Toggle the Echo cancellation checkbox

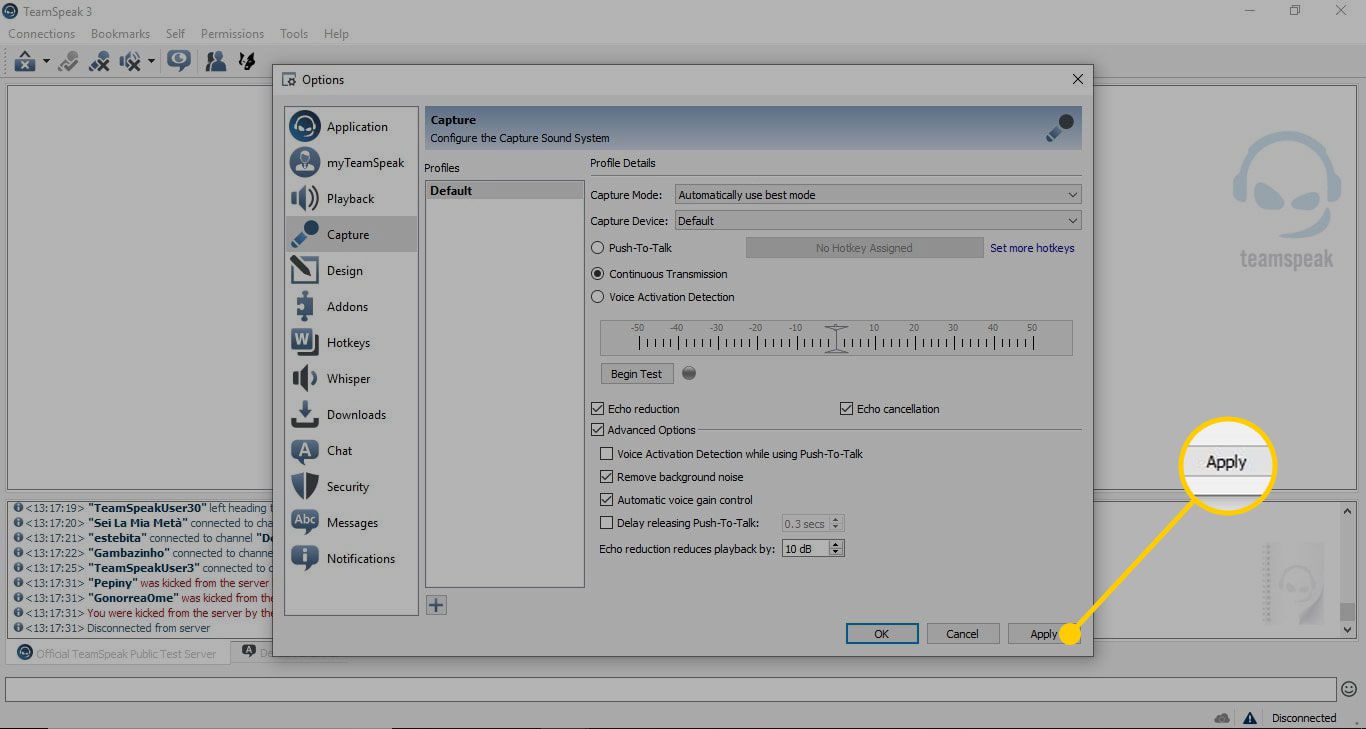(x=847, y=409)
